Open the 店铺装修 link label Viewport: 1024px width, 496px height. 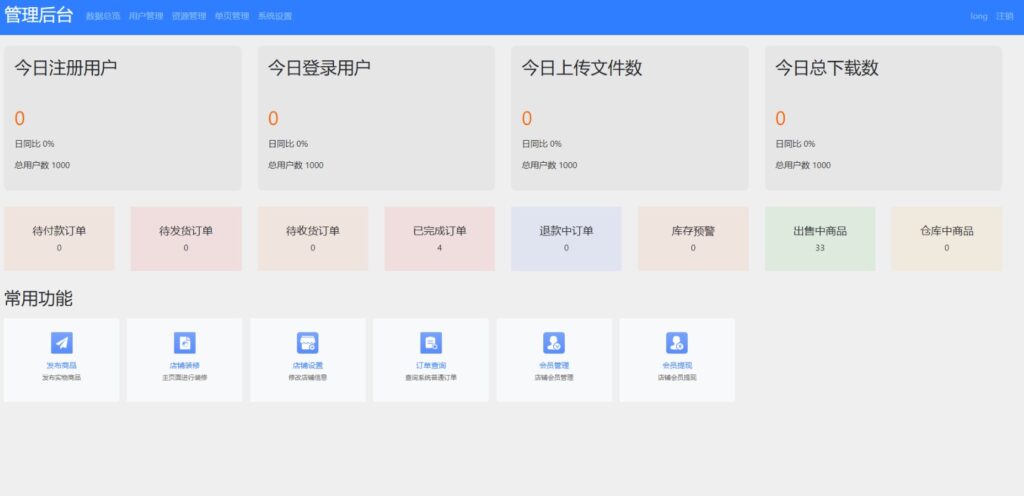185,365
